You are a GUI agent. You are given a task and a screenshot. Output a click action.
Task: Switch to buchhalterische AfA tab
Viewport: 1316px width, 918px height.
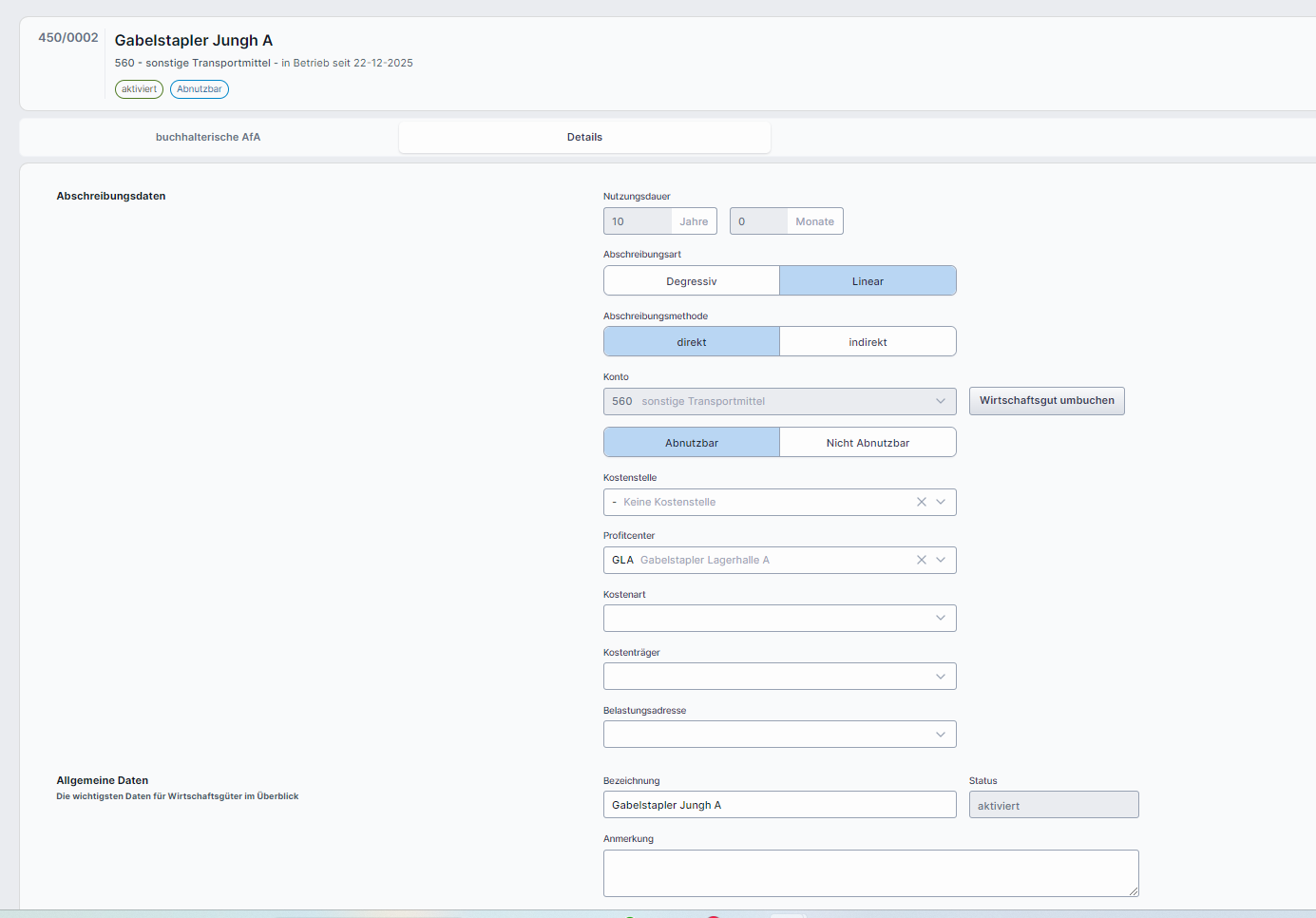click(208, 137)
